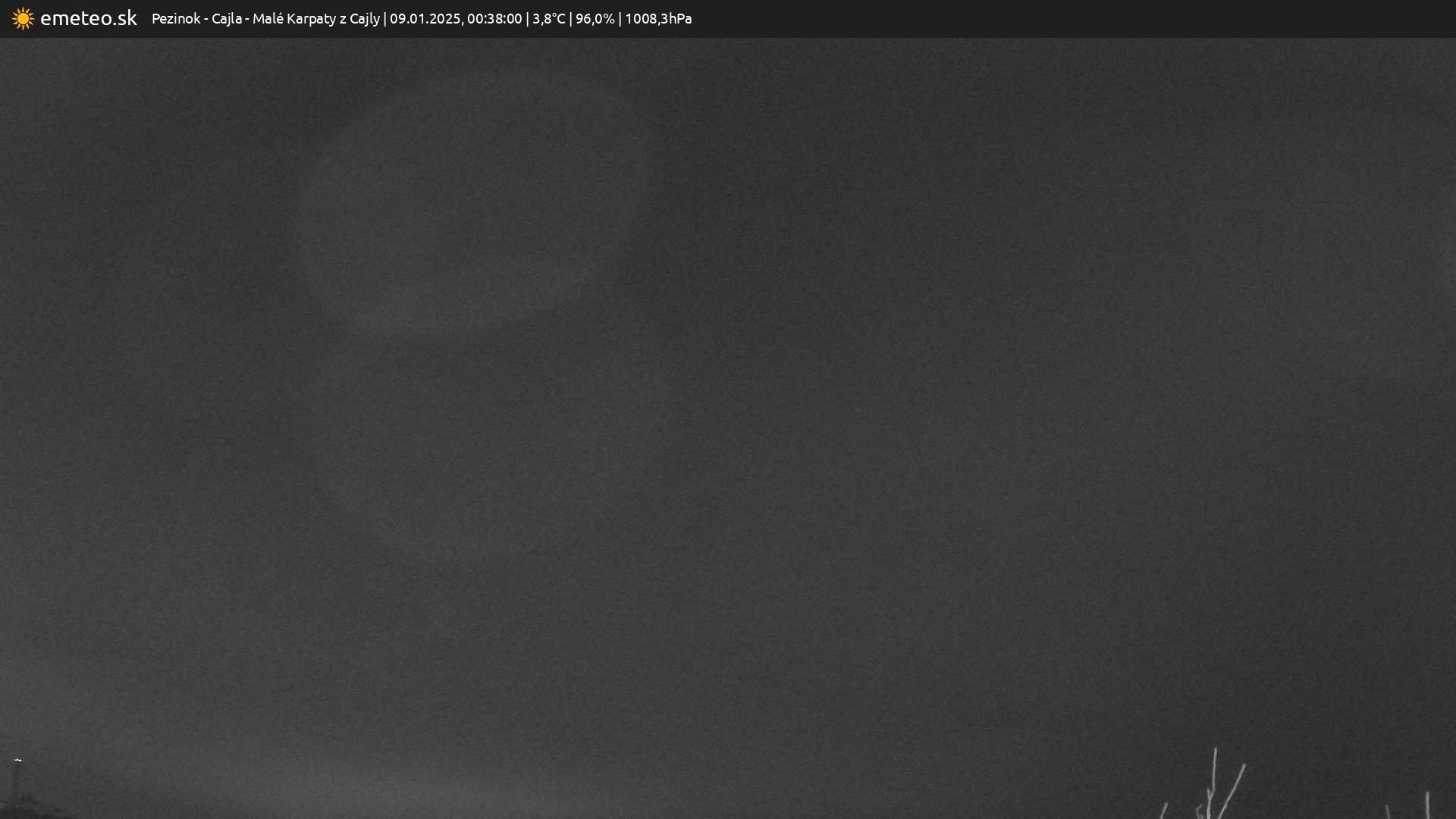Click the 'z Cajly' words in the title
The height and width of the screenshot is (819, 1456).
[359, 19]
